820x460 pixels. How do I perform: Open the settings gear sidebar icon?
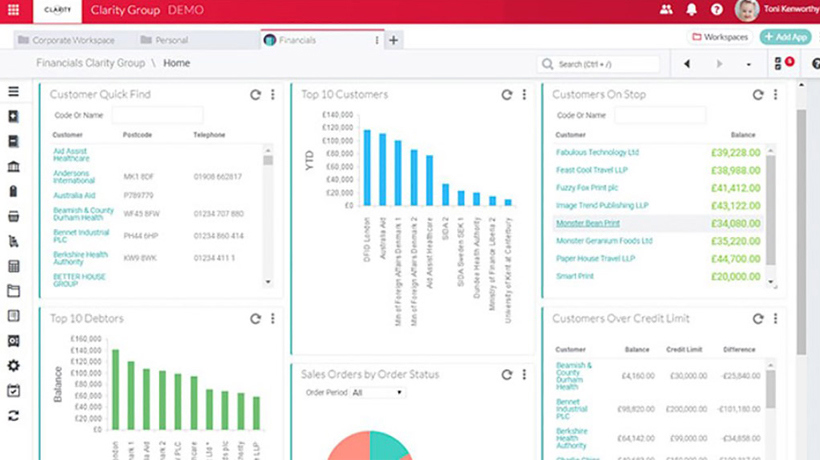point(14,365)
